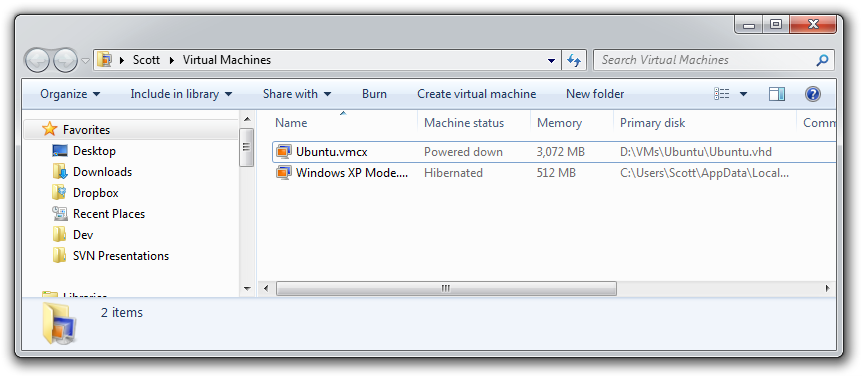Click the horizontal scrollbar thumb
Image resolution: width=862 pixels, height=376 pixels.
coord(446,288)
